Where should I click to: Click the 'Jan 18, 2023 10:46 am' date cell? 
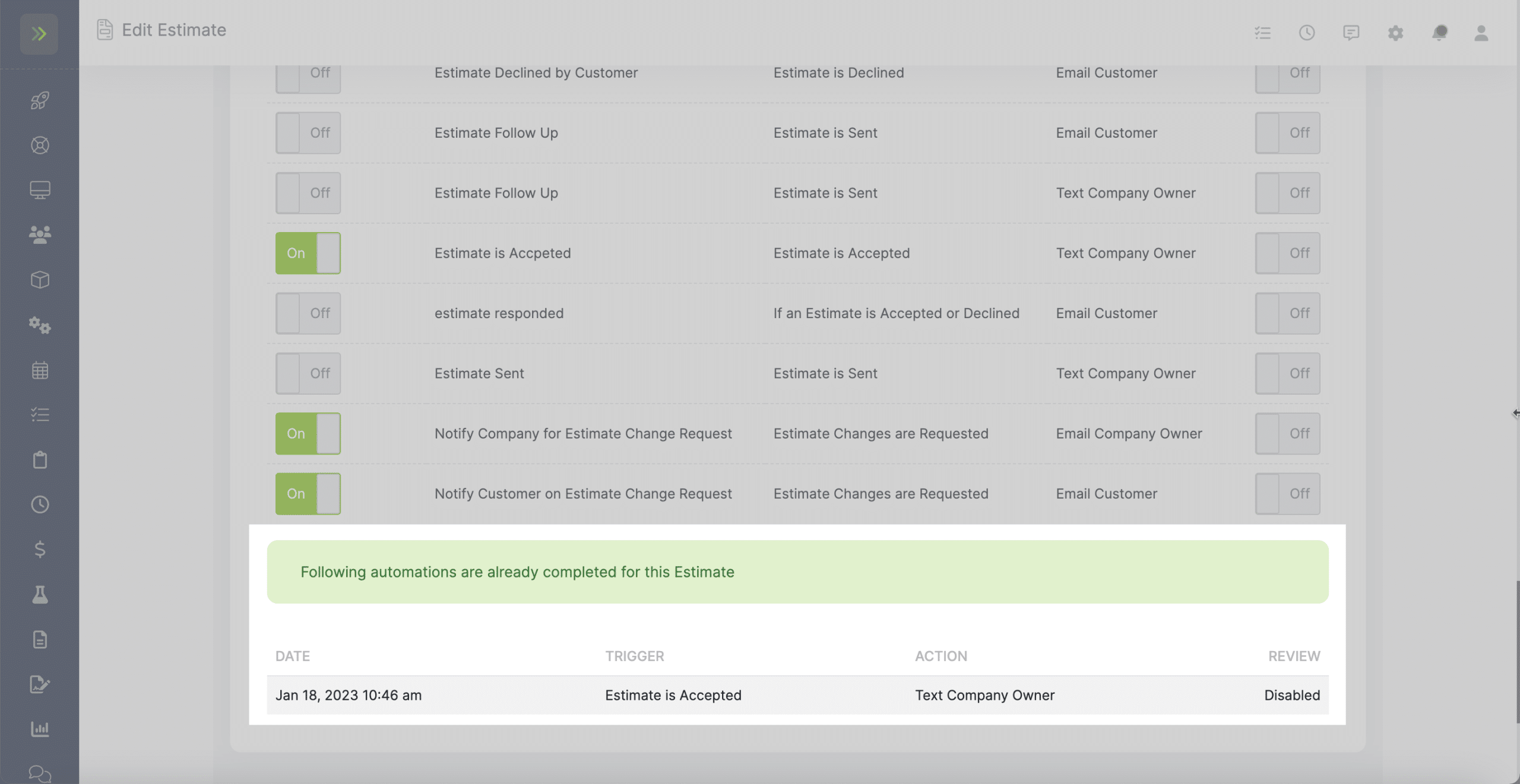click(x=349, y=695)
